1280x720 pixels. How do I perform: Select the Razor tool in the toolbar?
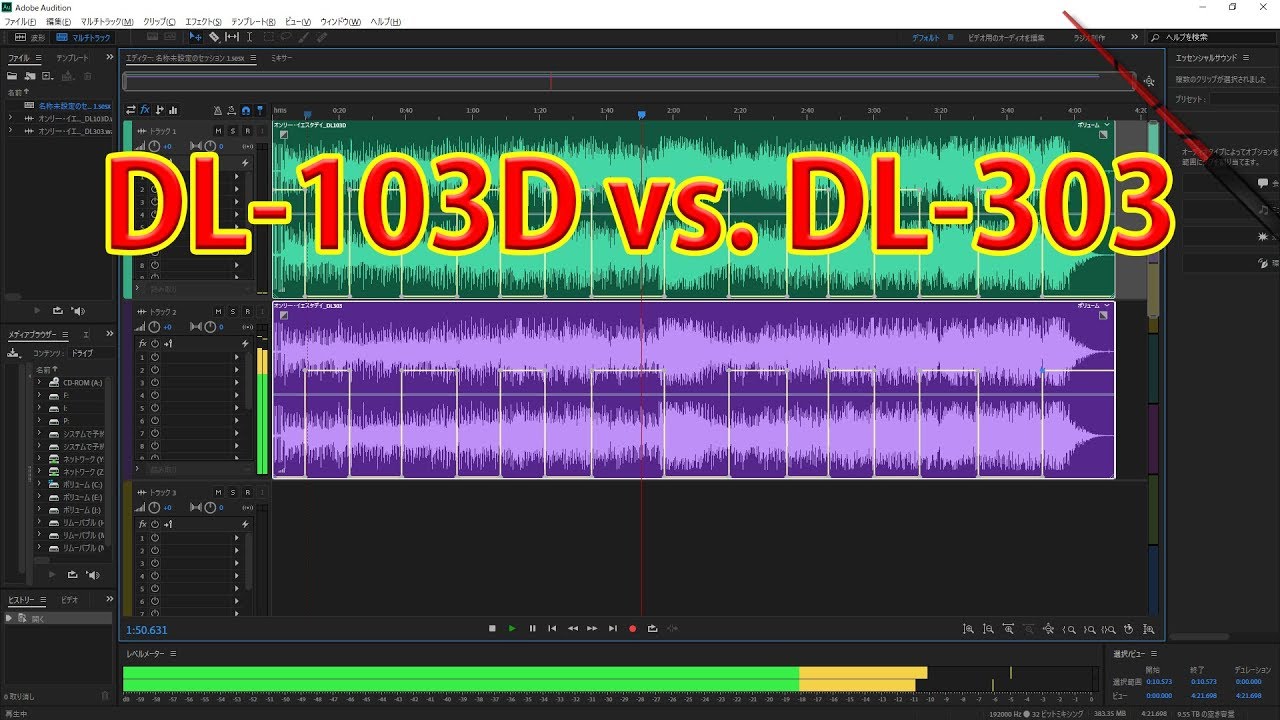tap(213, 37)
